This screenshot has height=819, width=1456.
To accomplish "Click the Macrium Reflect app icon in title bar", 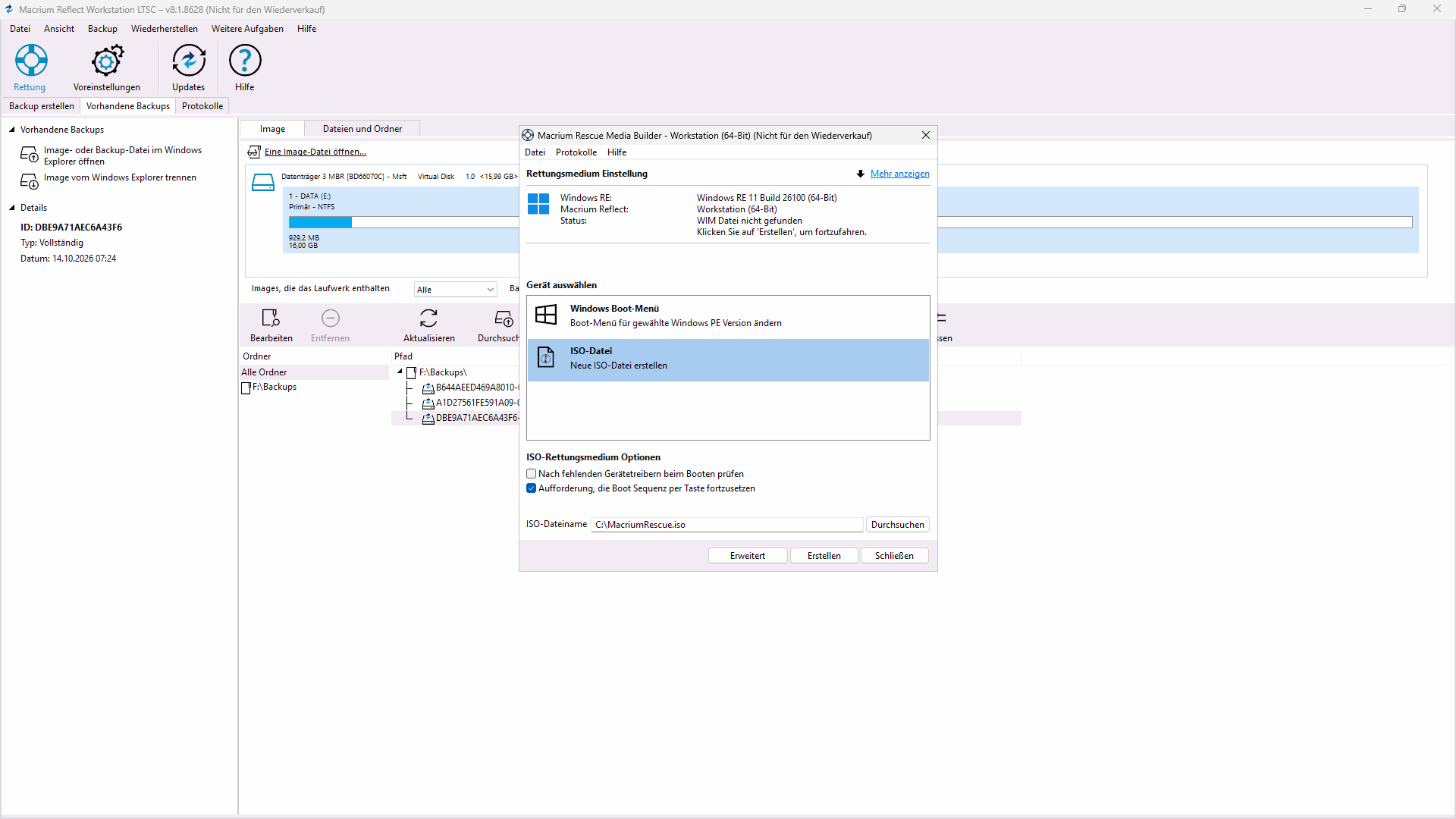I will (8, 9).
